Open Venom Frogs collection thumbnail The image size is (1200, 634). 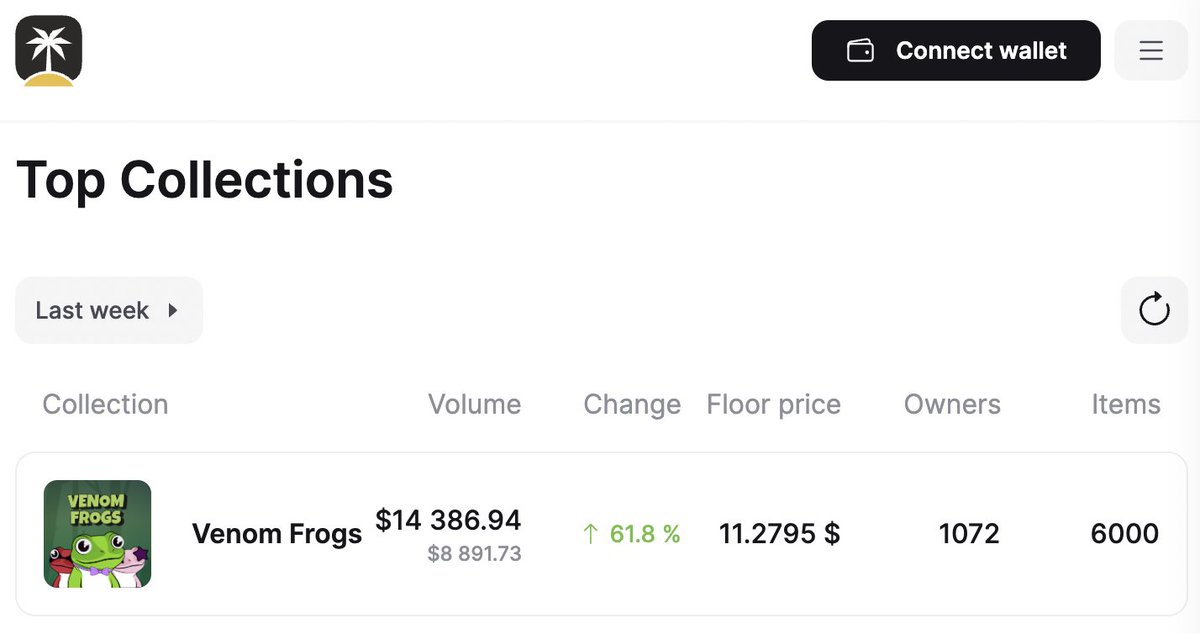coord(97,534)
